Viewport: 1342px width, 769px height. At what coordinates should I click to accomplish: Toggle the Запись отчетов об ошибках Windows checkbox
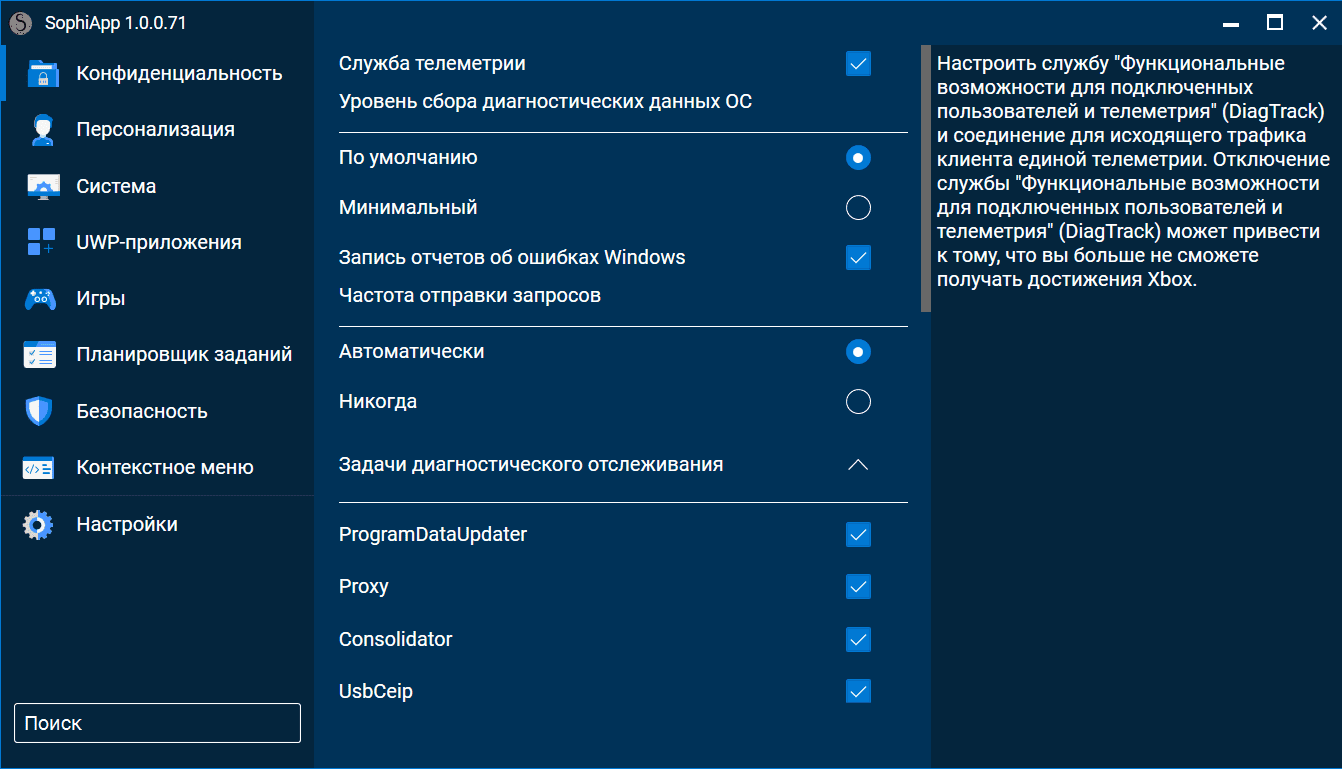(858, 258)
